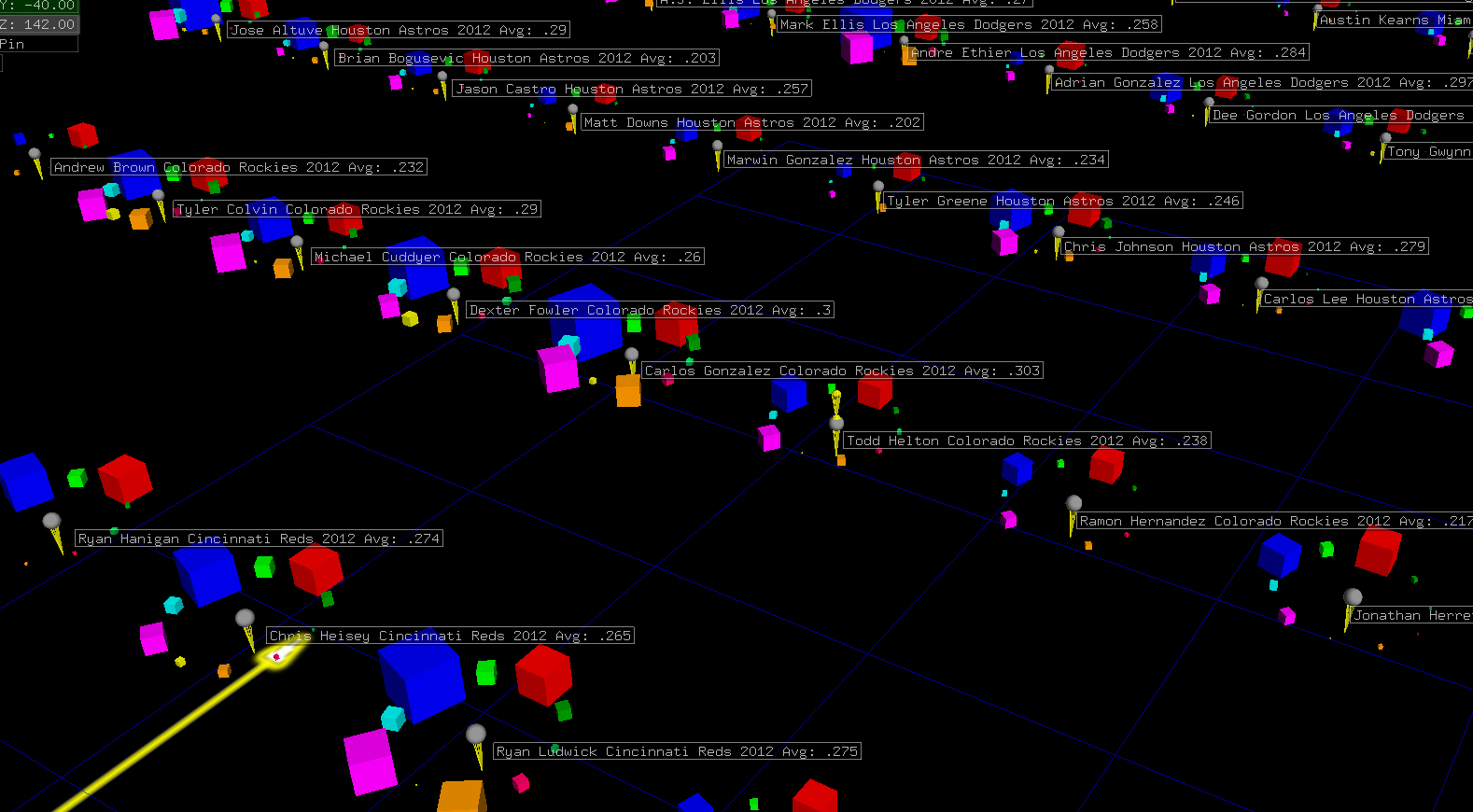Select the orange cube under Carlos Gonzalez pin
1473x812 pixels.
tap(628, 390)
